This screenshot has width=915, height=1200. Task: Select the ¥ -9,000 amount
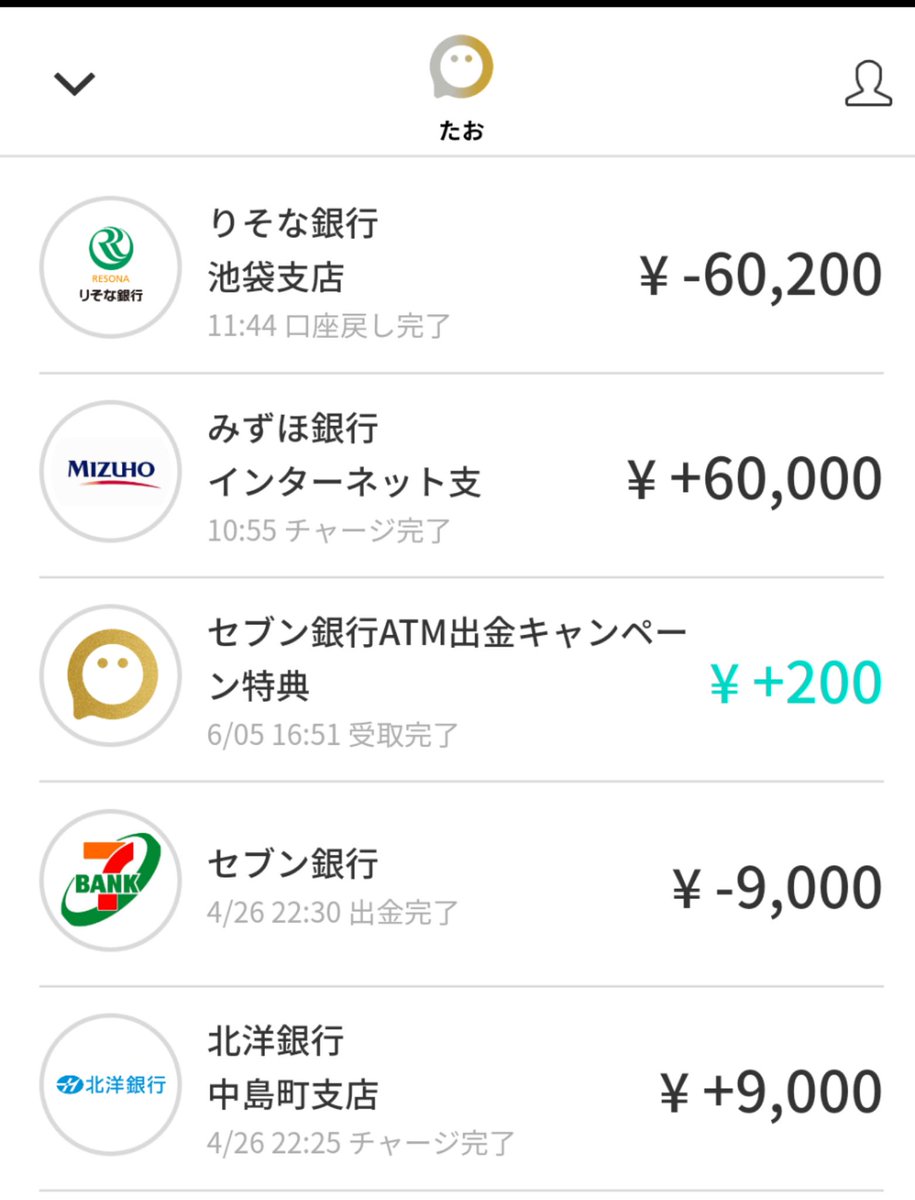[777, 888]
